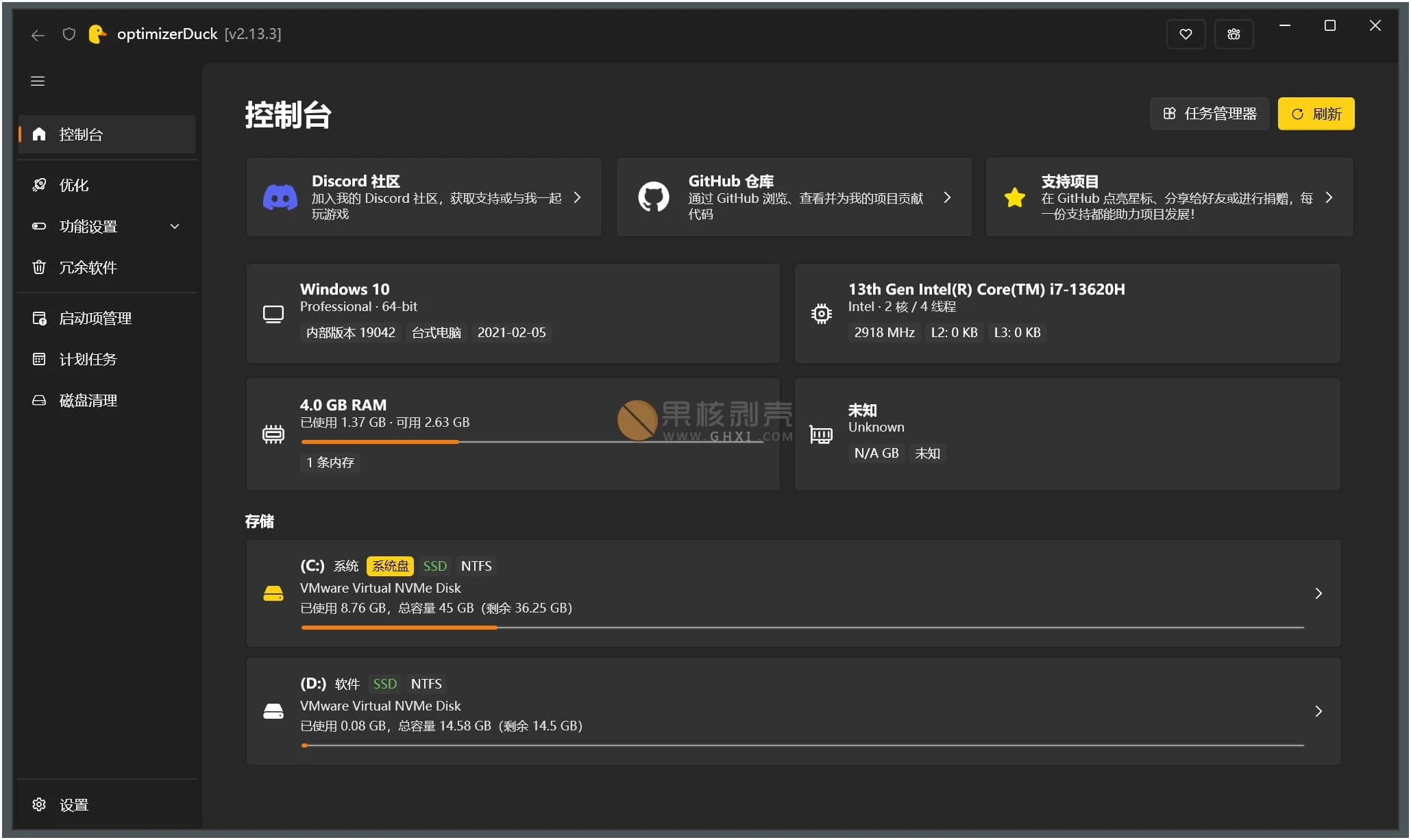The height and width of the screenshot is (840, 1411).
Task: Click the L3: 0 KB tag
Action: (x=1017, y=332)
